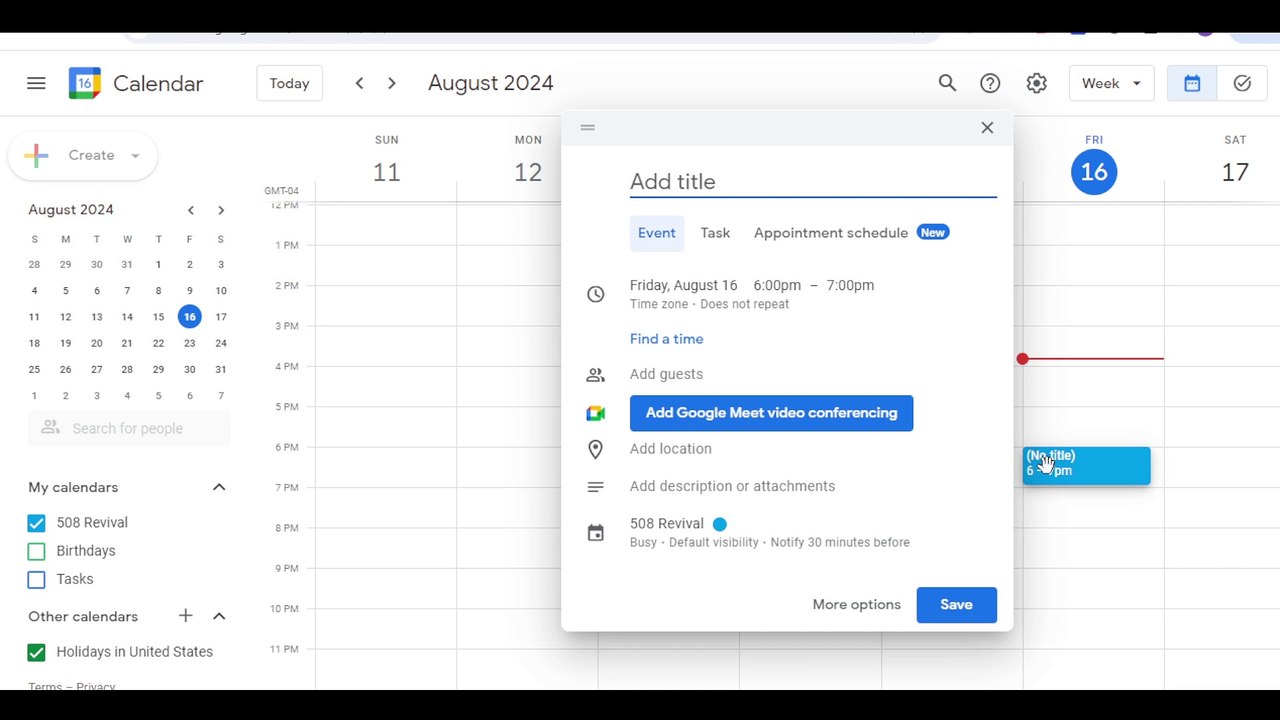Open the Time zone option

pos(659,305)
